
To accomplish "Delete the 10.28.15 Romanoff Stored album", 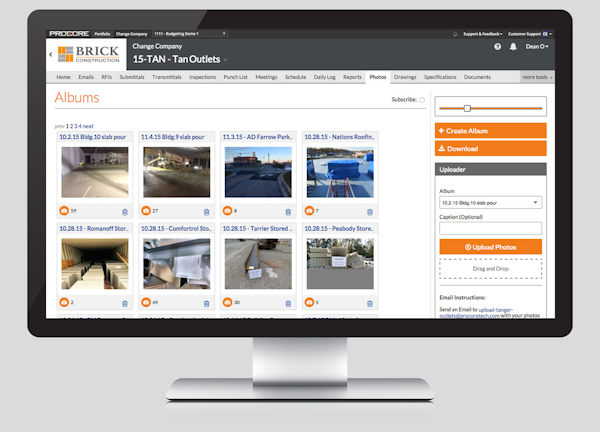I will coord(125,303).
